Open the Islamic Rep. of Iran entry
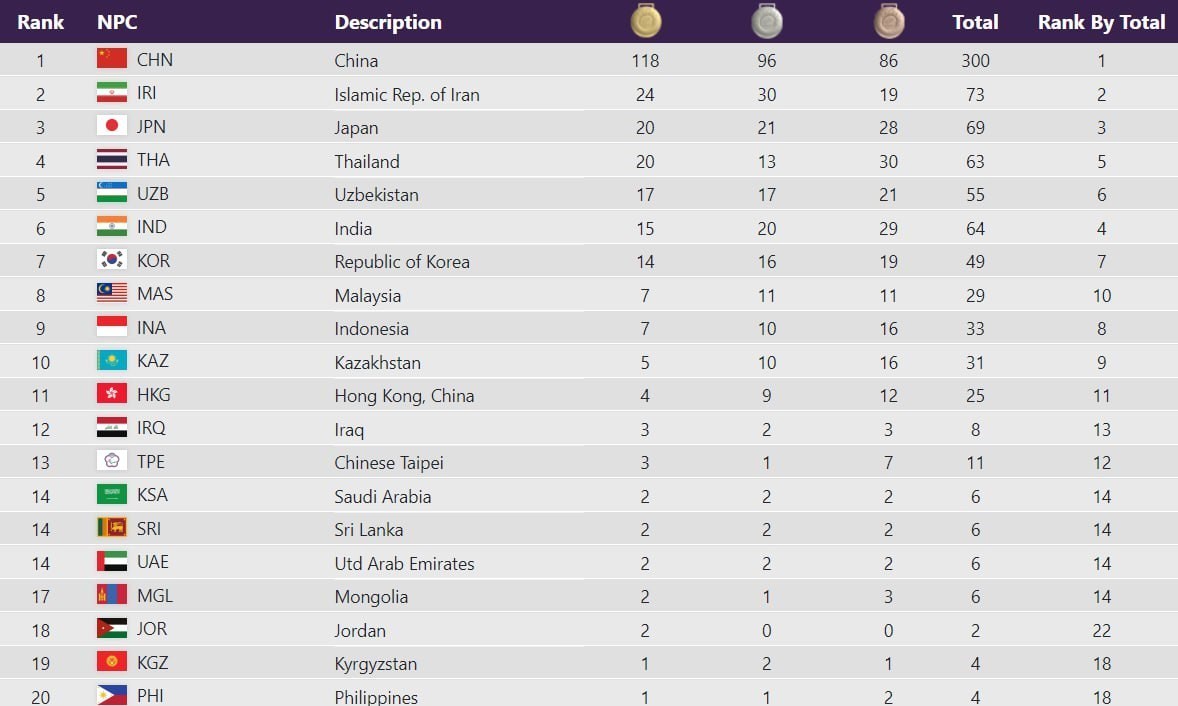Image resolution: width=1178 pixels, height=706 pixels. [x=407, y=95]
